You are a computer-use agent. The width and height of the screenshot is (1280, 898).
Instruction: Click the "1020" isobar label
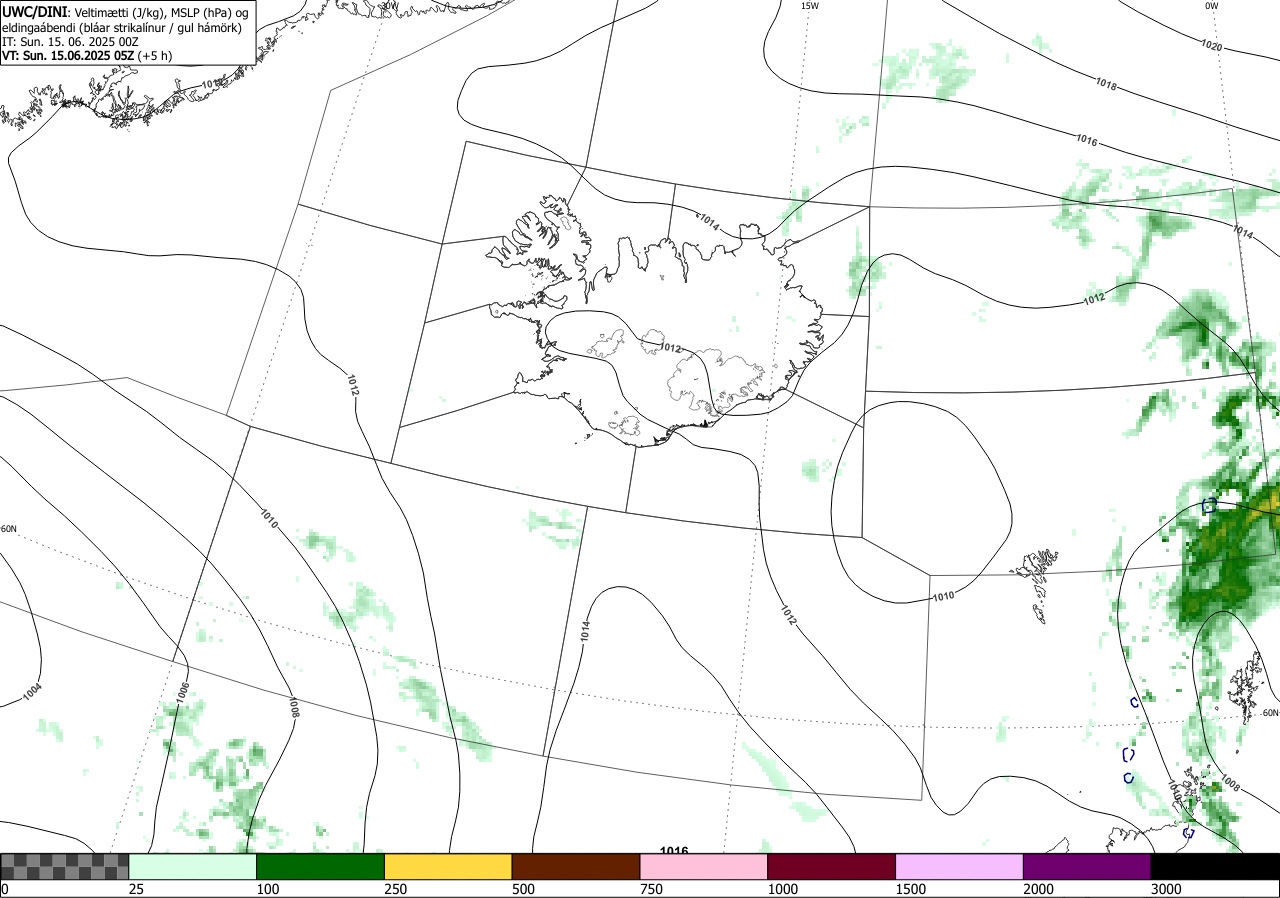coord(1212,45)
